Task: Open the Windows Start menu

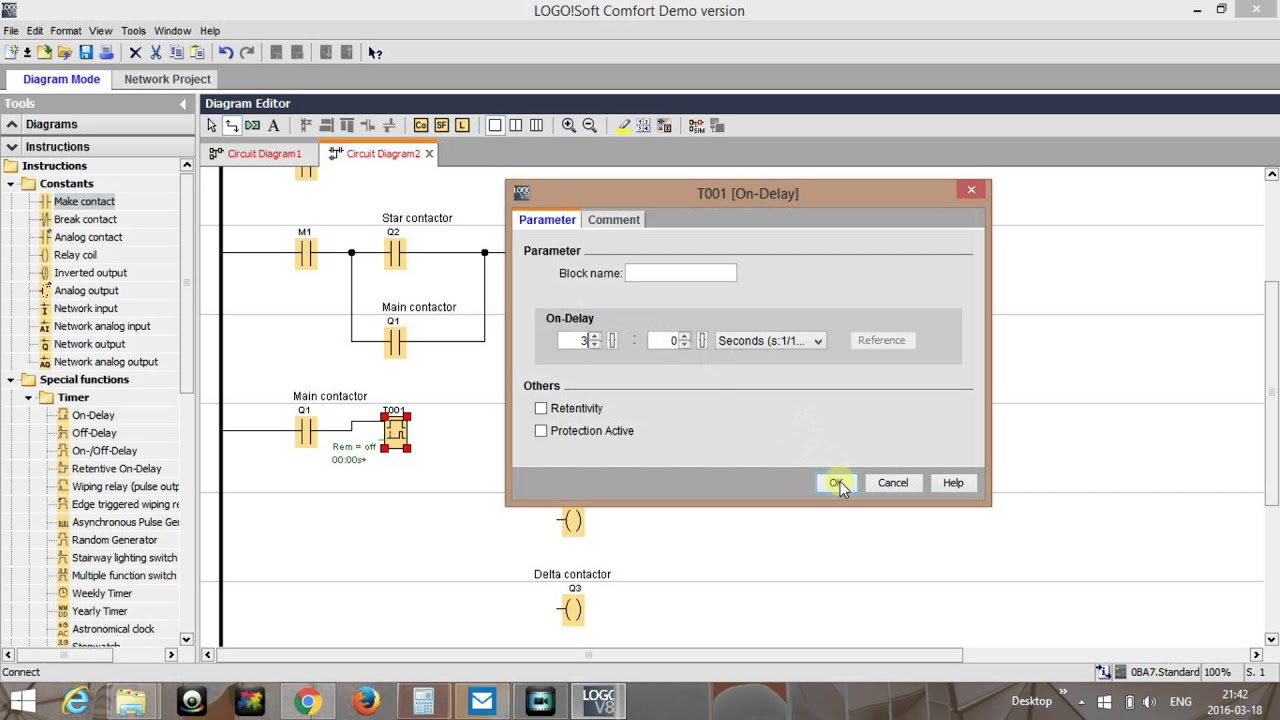Action: tap(22, 701)
